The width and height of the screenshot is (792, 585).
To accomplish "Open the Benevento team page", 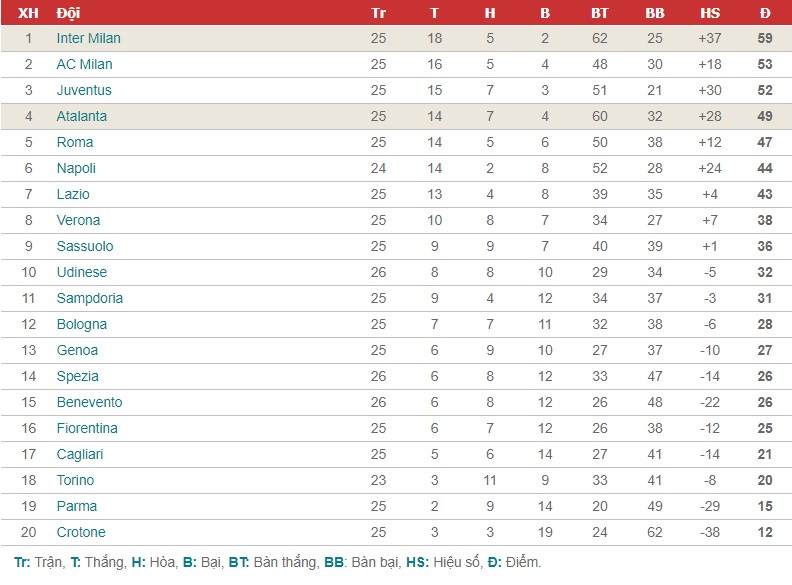I will [89, 403].
